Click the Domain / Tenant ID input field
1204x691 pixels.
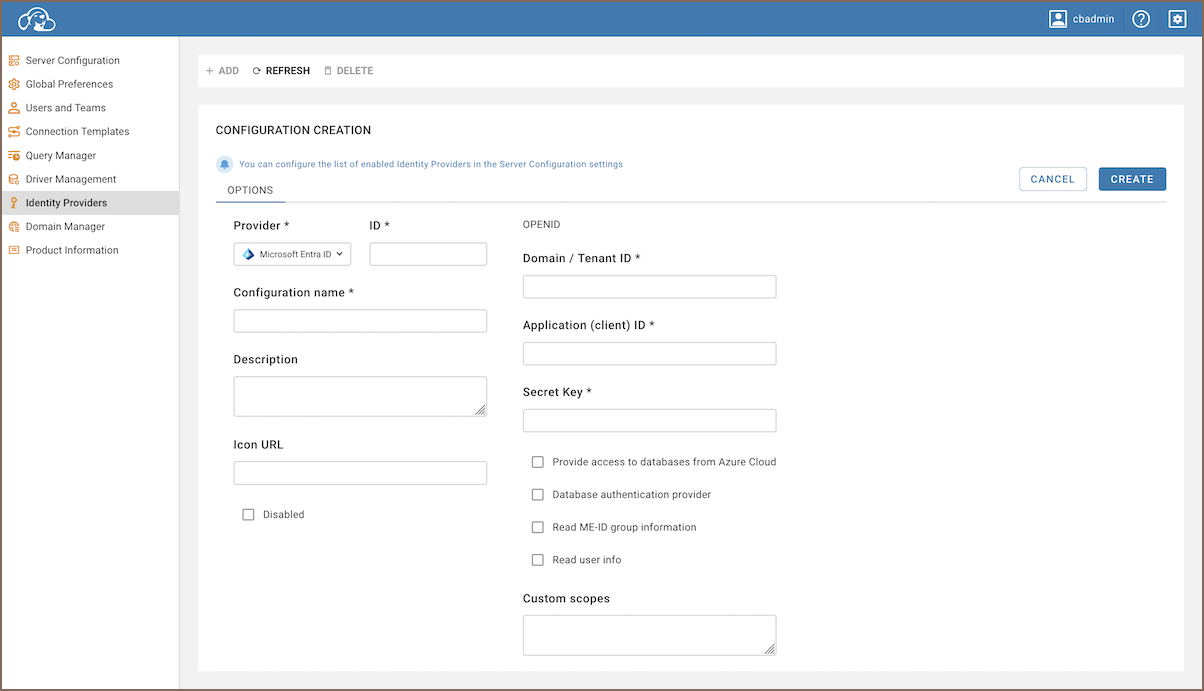click(649, 287)
